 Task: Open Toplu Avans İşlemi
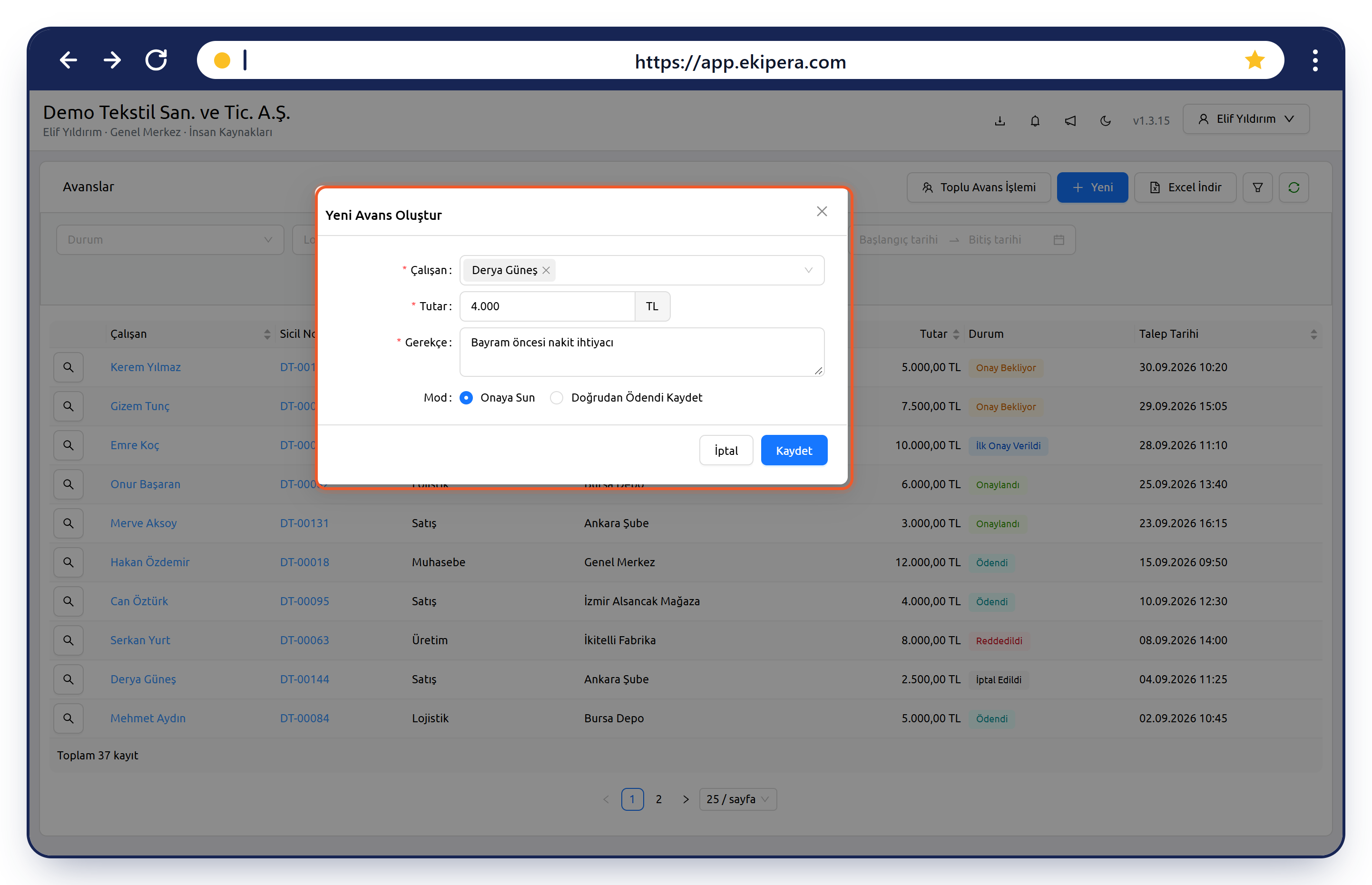pos(979,187)
